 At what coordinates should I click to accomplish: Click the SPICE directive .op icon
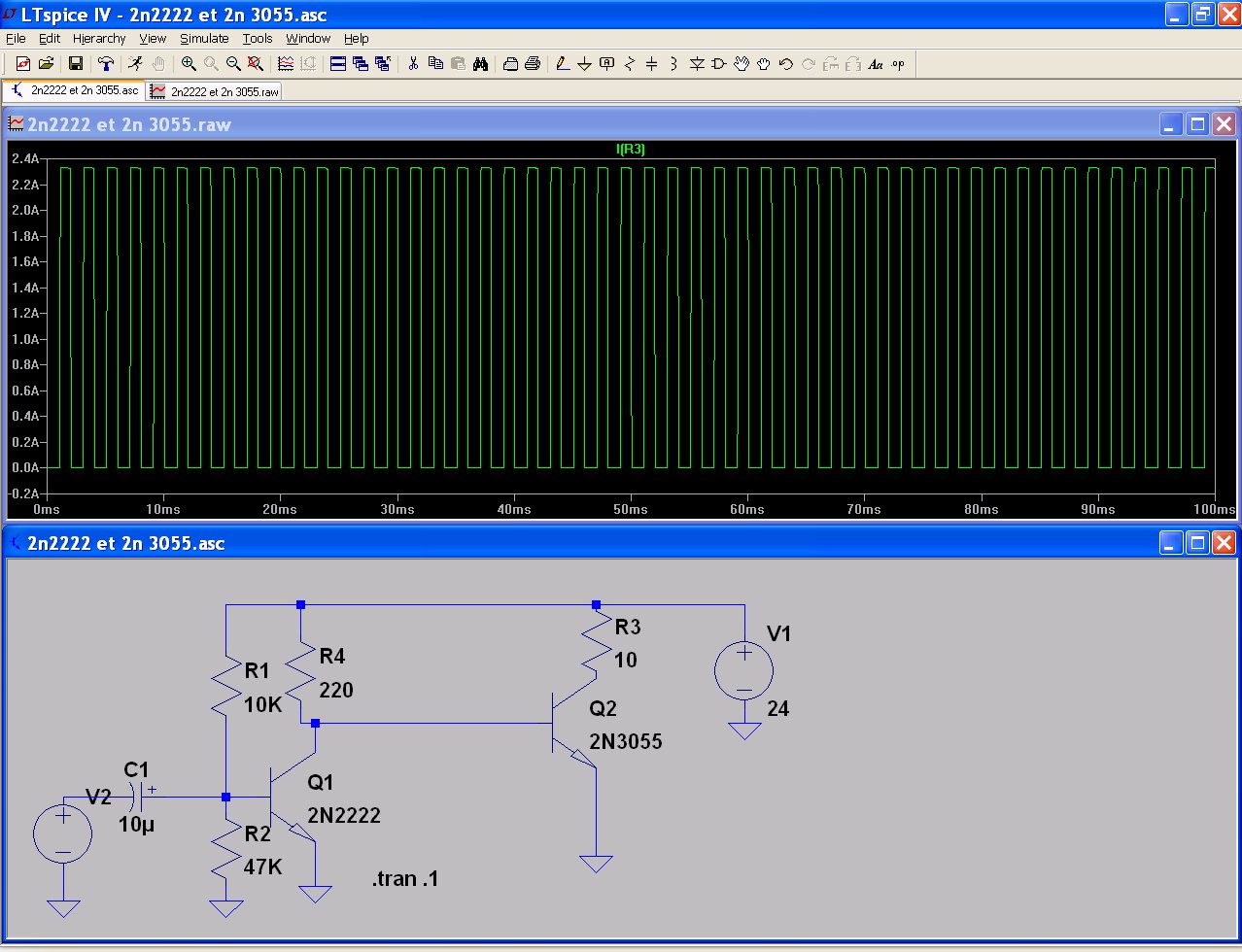click(898, 64)
